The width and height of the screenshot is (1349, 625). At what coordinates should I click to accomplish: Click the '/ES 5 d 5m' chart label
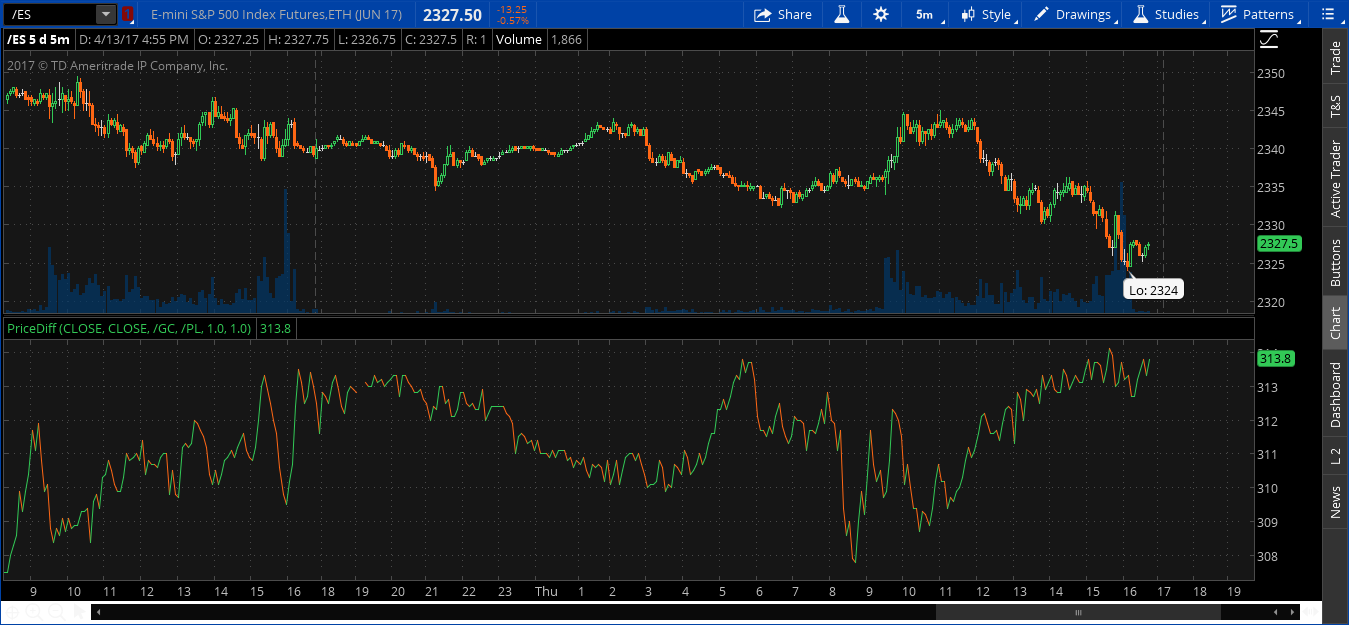(x=39, y=40)
